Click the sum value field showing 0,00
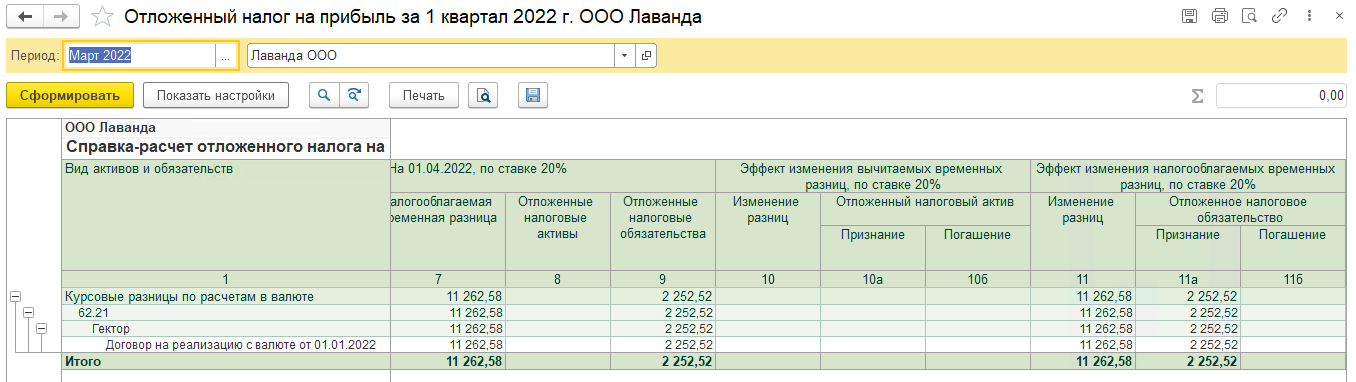Screen dimensions: 1356x382 (x=1281, y=96)
